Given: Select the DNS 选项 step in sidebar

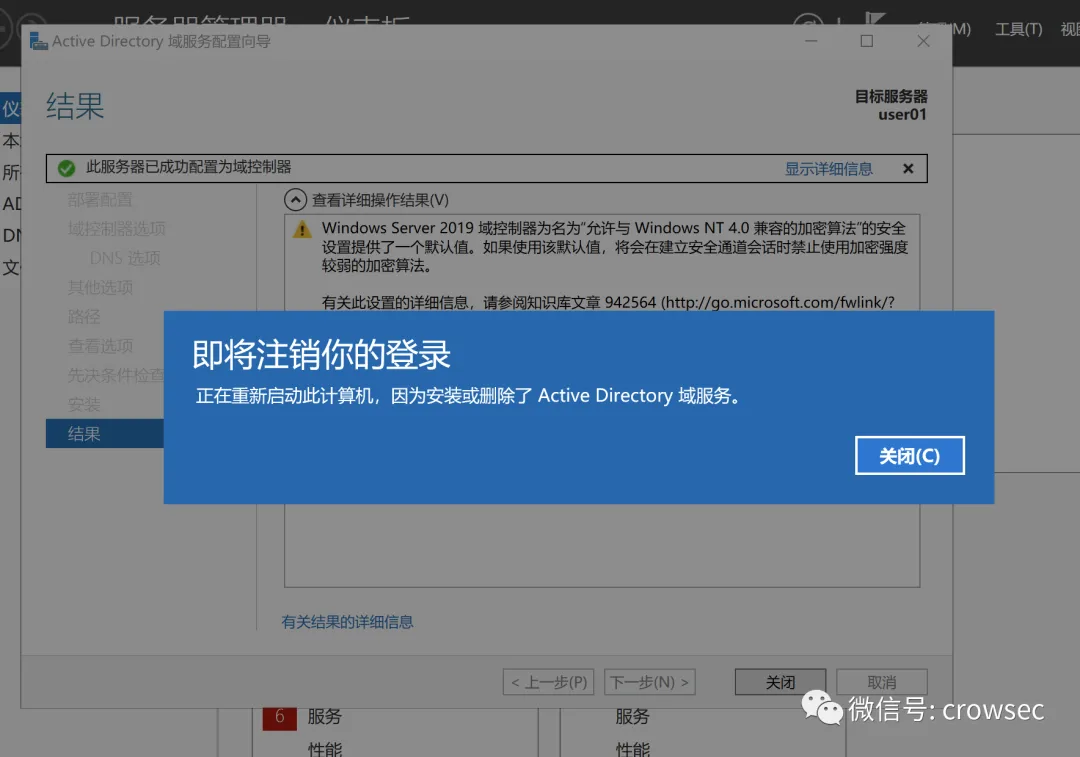Looking at the screenshot, I should (125, 258).
